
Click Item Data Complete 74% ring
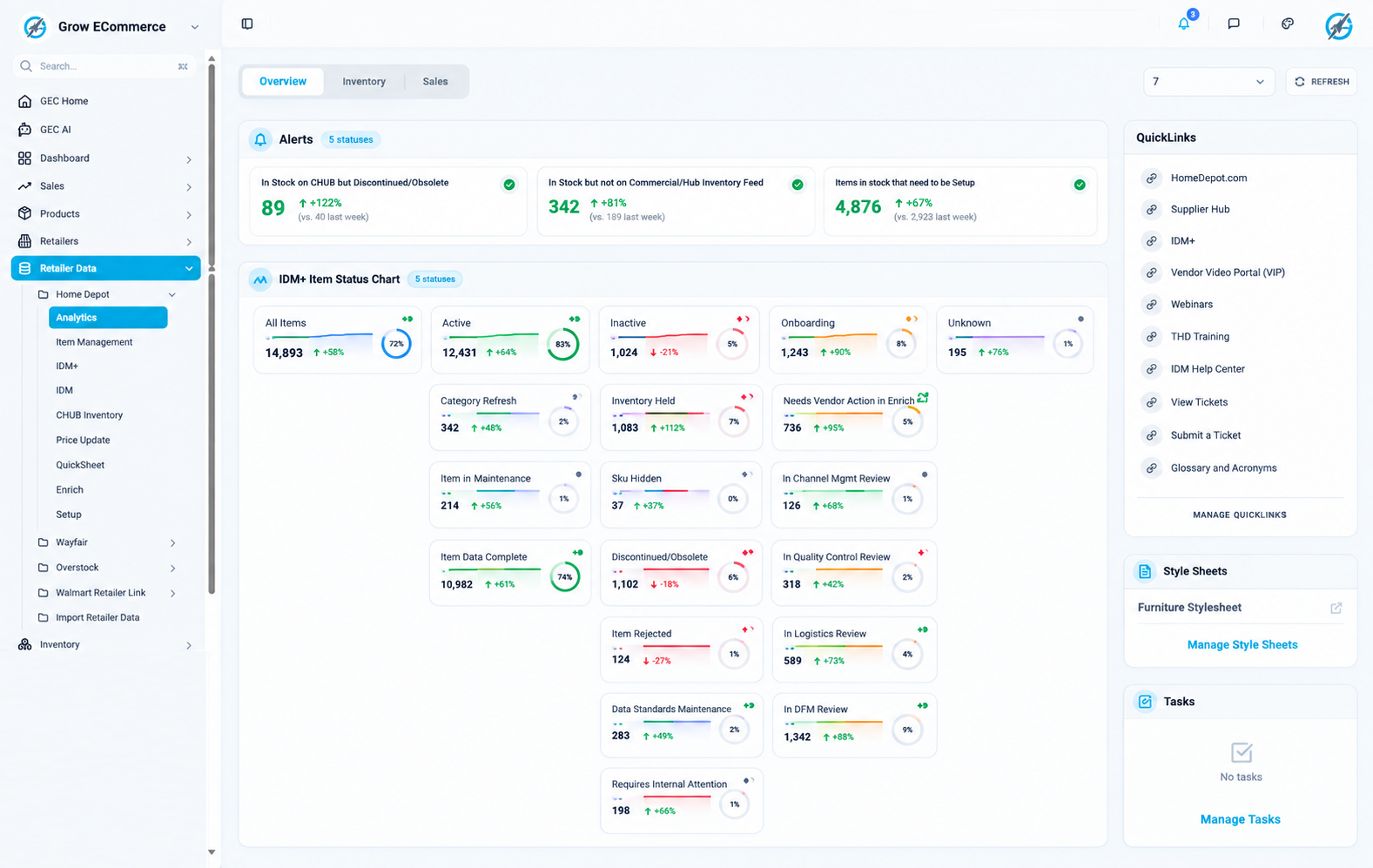pyautogui.click(x=565, y=577)
